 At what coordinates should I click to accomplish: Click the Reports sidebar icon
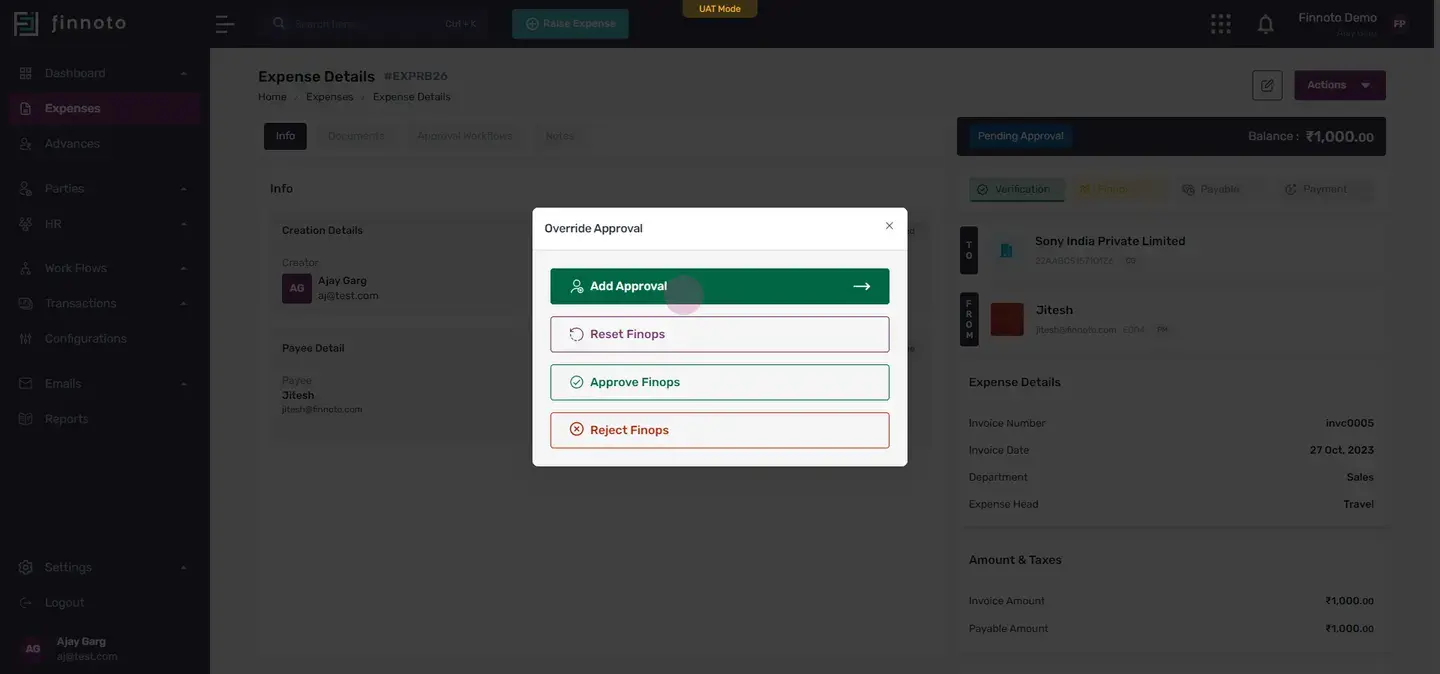tap(26, 419)
